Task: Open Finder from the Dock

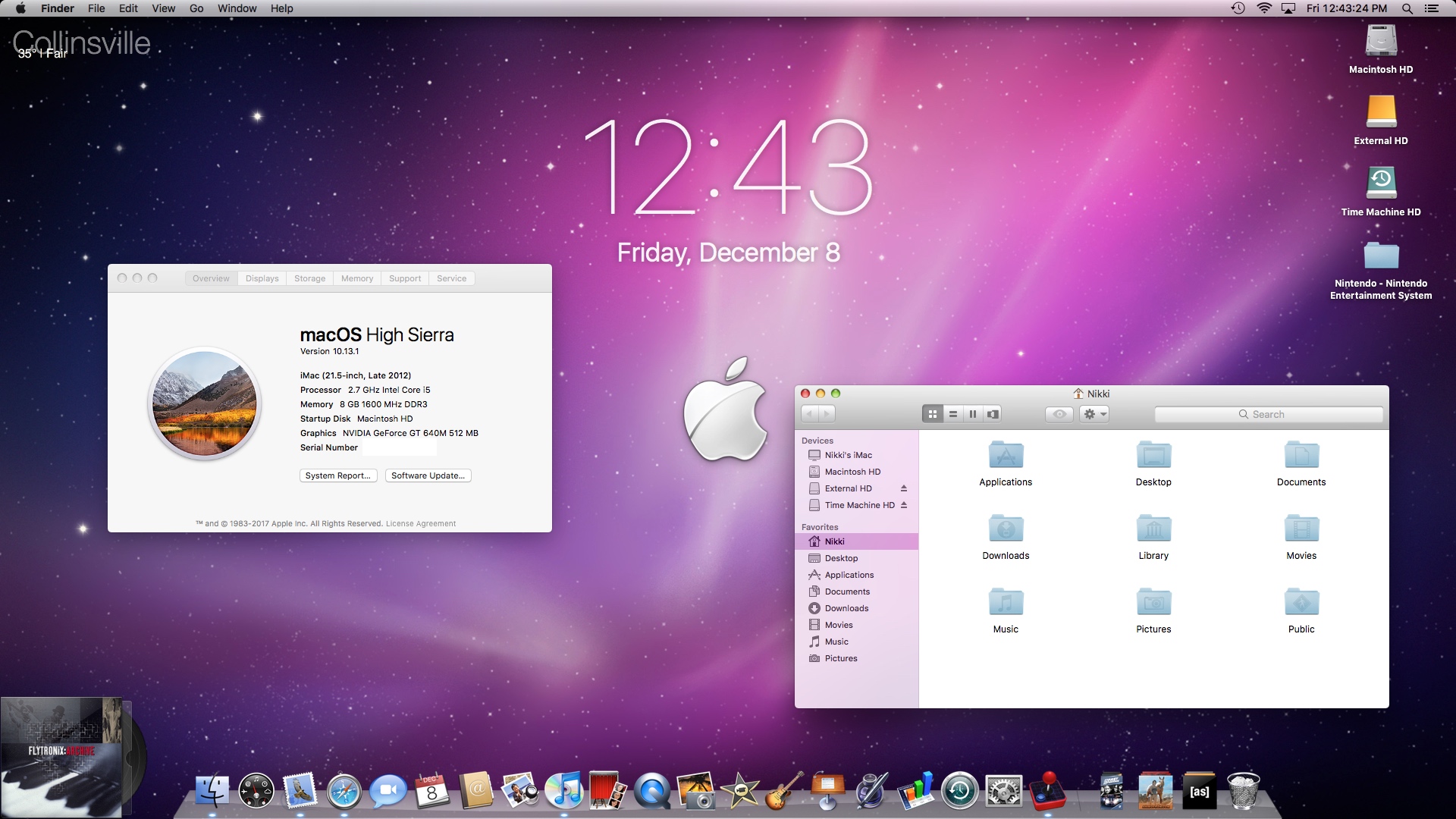Action: [212, 791]
